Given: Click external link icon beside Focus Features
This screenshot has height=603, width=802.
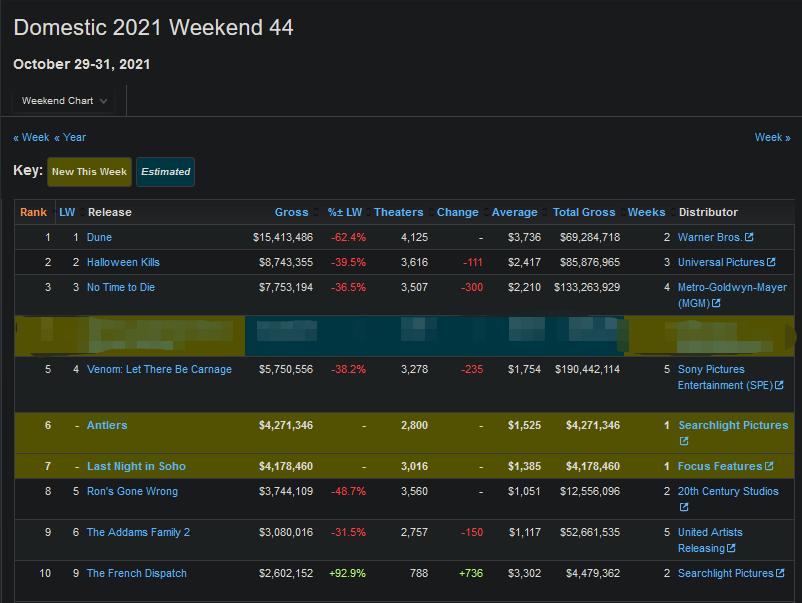Looking at the screenshot, I should 769,466.
